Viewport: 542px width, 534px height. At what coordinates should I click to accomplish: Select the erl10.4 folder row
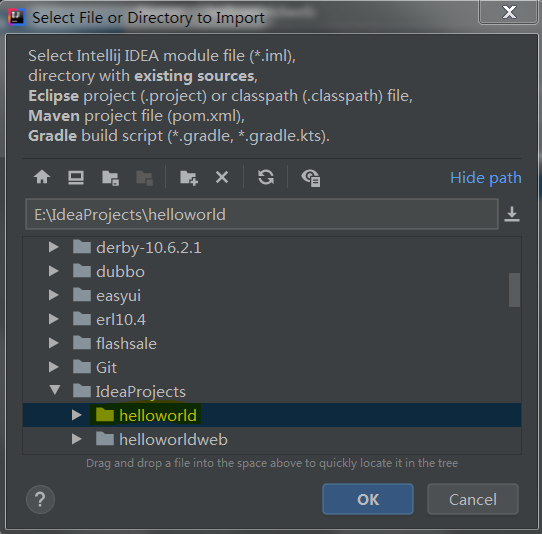tap(272, 319)
